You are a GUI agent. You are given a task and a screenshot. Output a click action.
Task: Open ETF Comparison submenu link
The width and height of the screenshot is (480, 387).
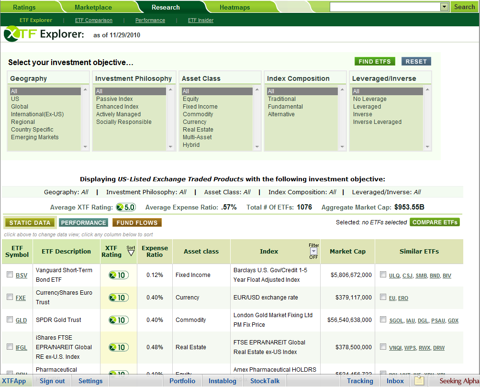pyautogui.click(x=94, y=20)
